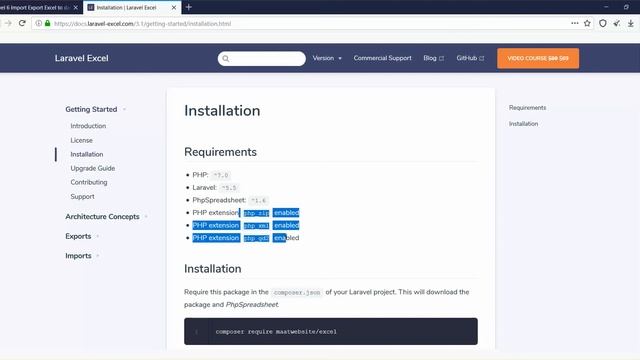Click the 'php_xml' highlighted code text
This screenshot has width=640, height=360.
[256, 226]
